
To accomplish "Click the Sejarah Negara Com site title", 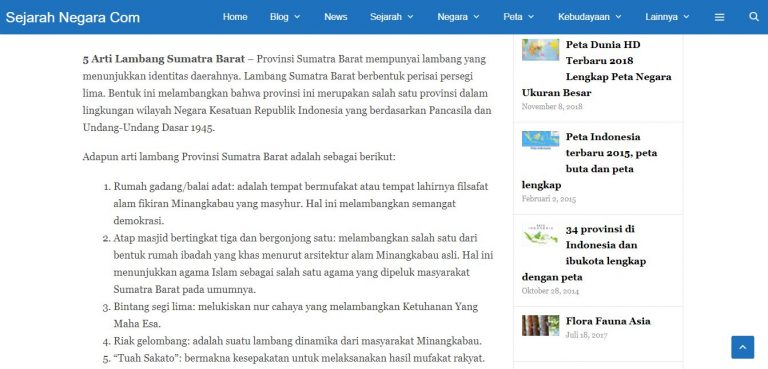I will [72, 18].
